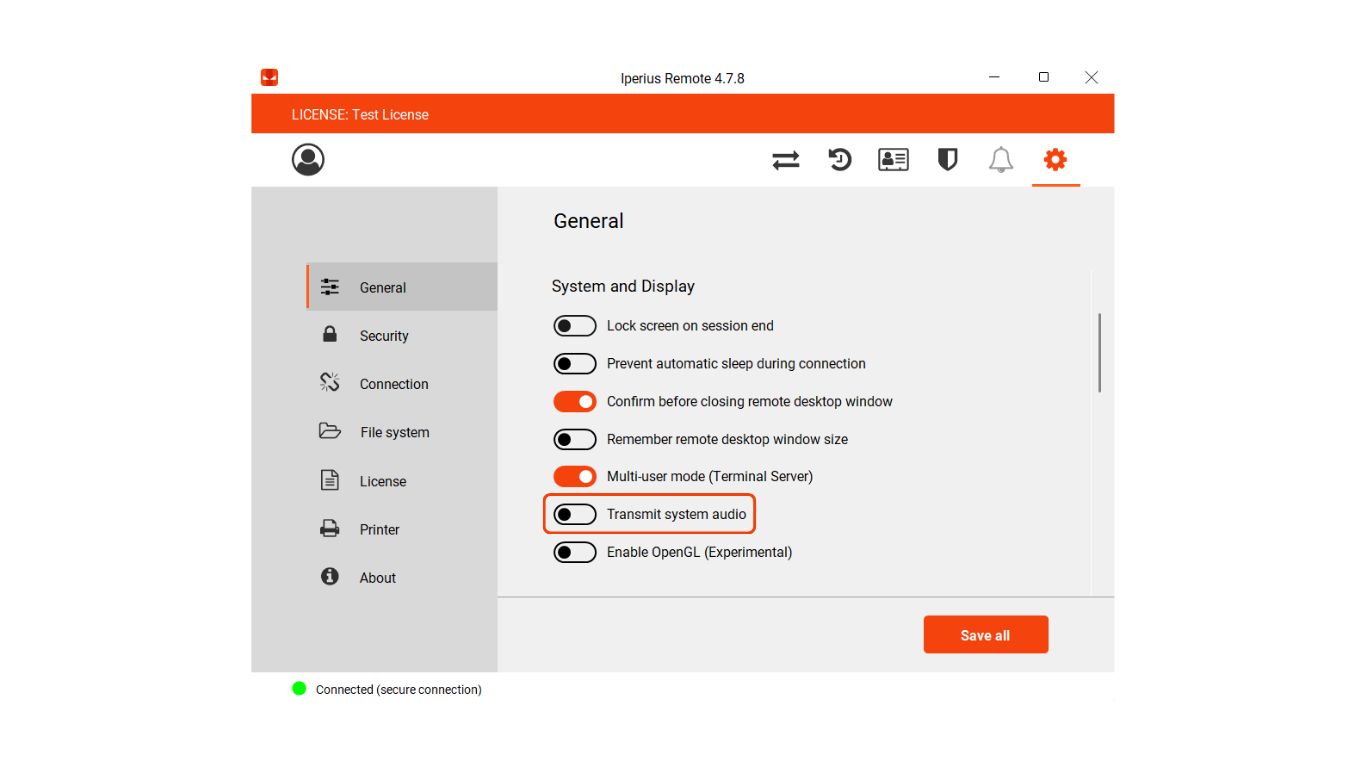Open the connections arrows icon
Screen dimensions: 1366x768
tap(786, 160)
